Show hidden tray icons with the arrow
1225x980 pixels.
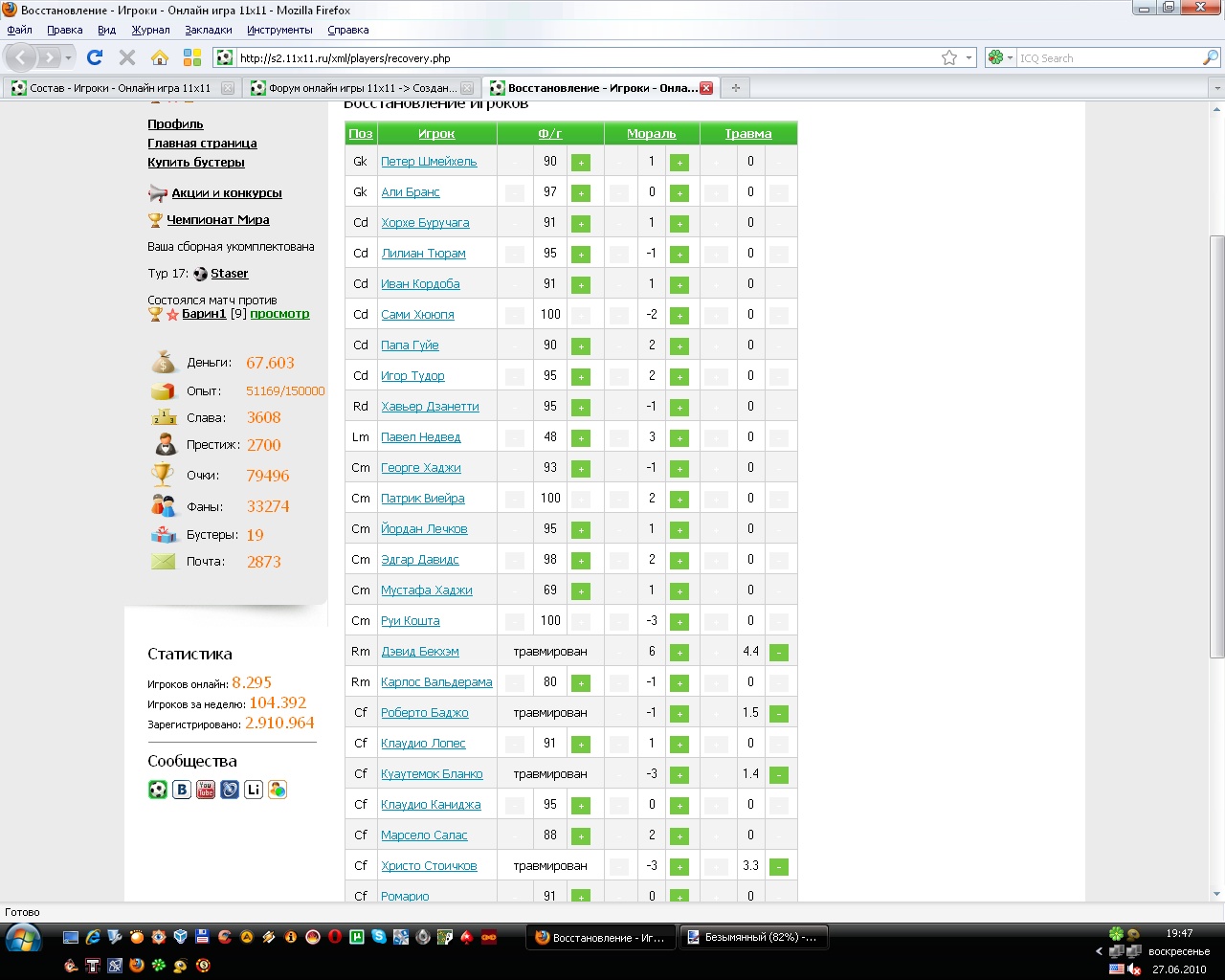tap(1099, 951)
